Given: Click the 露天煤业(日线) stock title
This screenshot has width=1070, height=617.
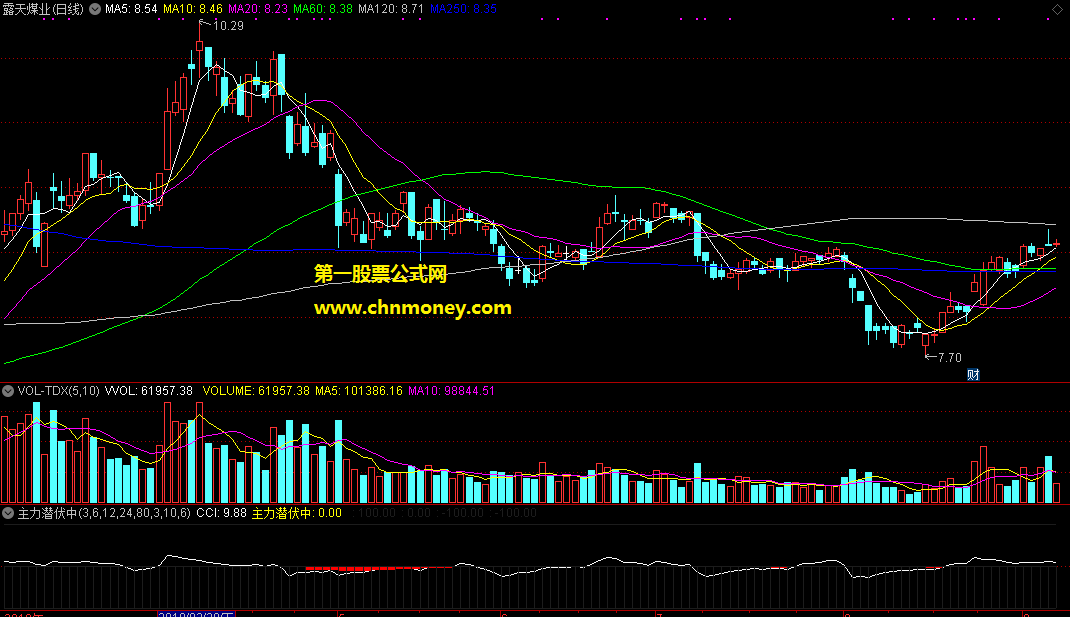Looking at the screenshot, I should (43, 10).
